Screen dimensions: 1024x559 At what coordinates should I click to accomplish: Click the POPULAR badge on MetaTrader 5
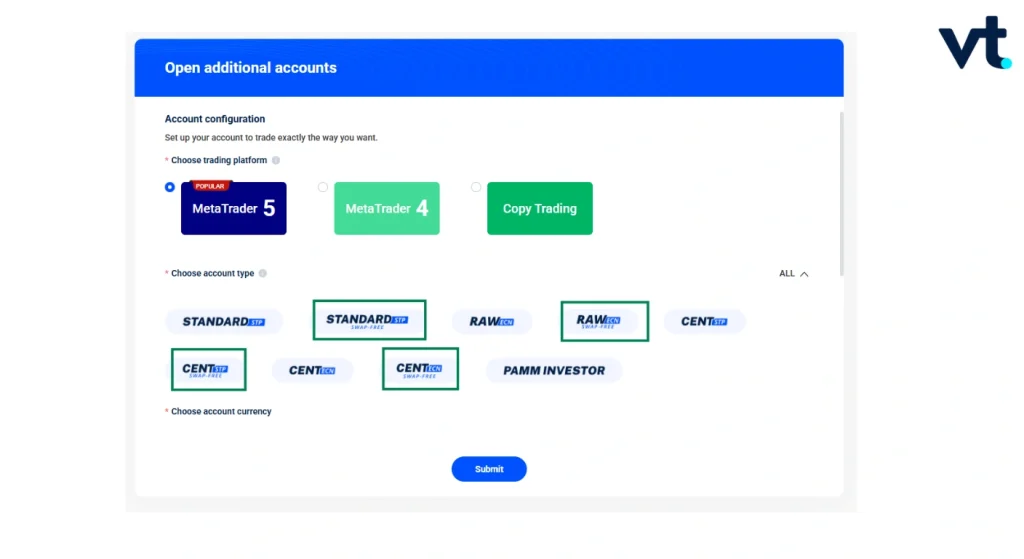point(210,186)
